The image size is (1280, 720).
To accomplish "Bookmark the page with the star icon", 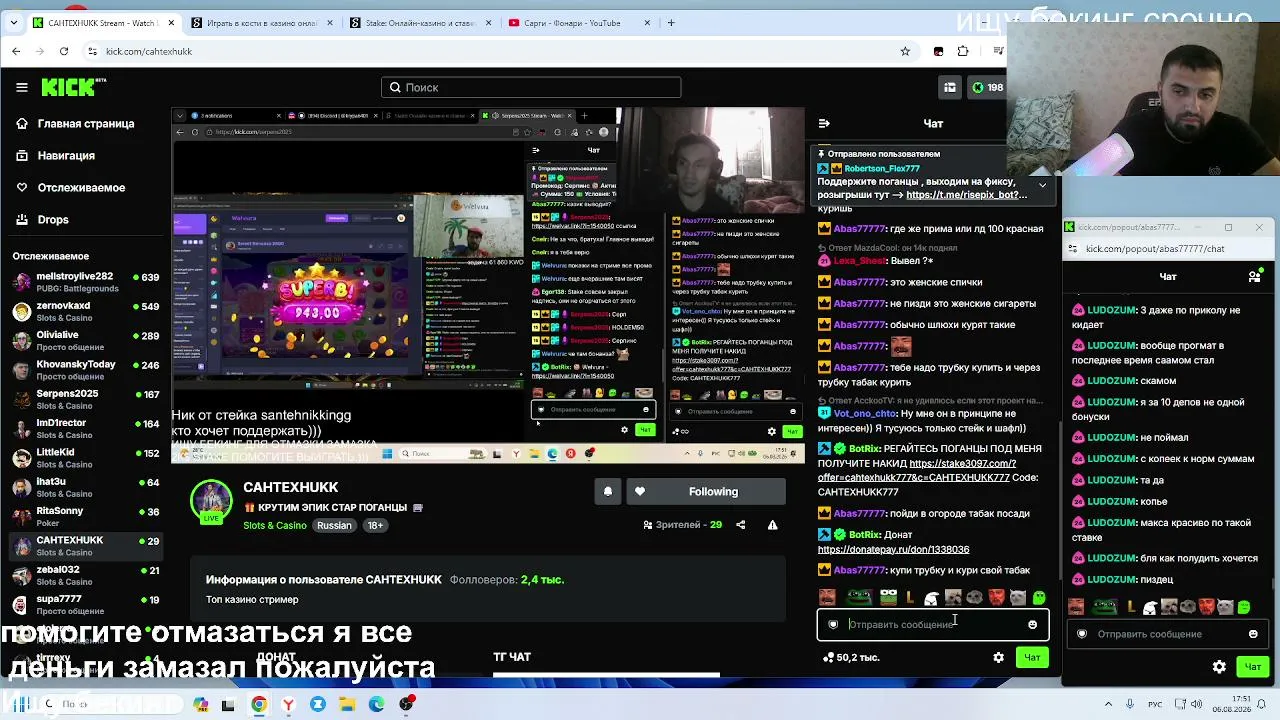I will point(905,51).
